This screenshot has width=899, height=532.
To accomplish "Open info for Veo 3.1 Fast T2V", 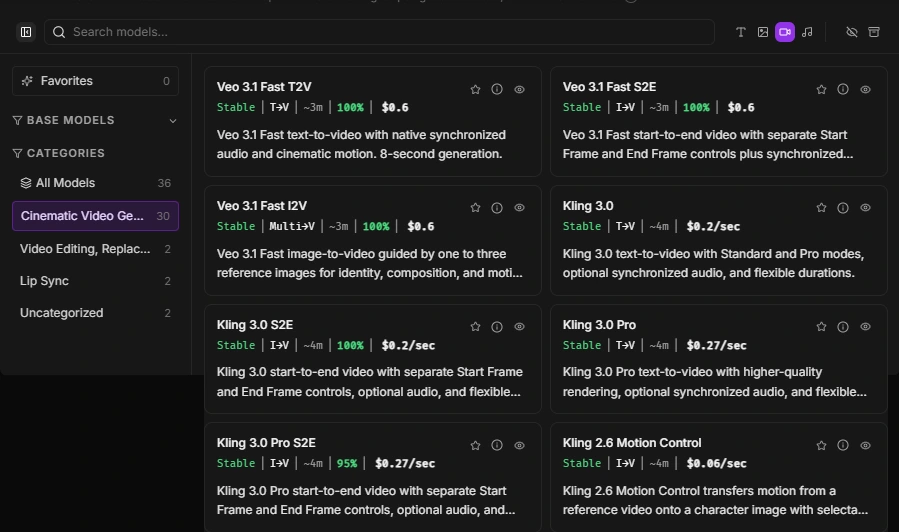I will (x=497, y=89).
